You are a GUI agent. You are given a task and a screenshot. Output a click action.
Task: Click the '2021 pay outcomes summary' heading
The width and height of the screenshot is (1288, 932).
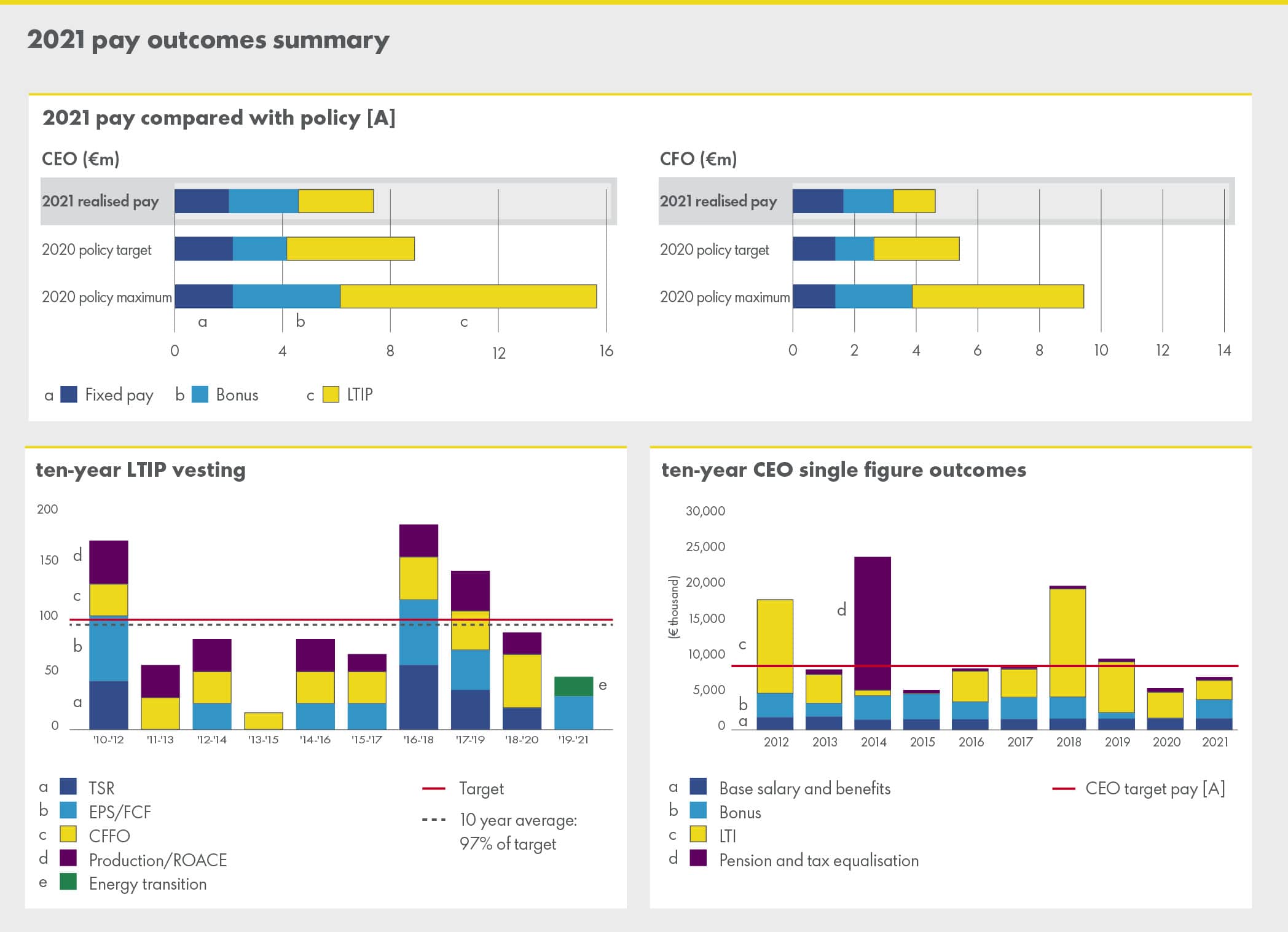tap(208, 40)
